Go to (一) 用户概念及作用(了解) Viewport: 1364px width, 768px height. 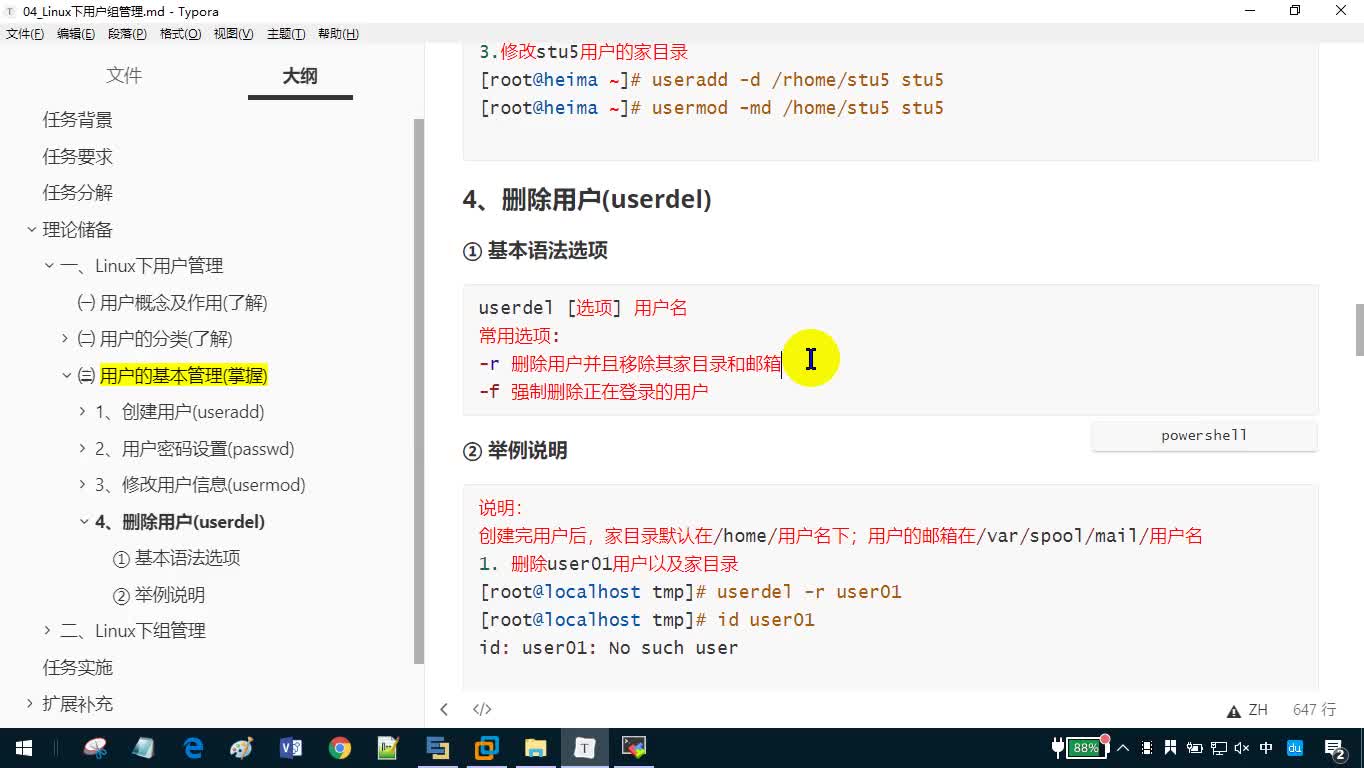pos(172,303)
